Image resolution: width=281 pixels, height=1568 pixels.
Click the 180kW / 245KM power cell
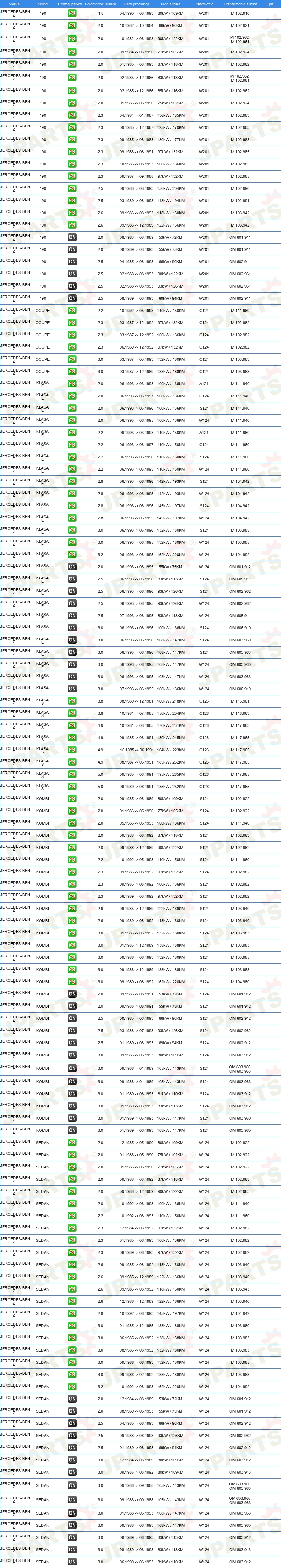171,738
